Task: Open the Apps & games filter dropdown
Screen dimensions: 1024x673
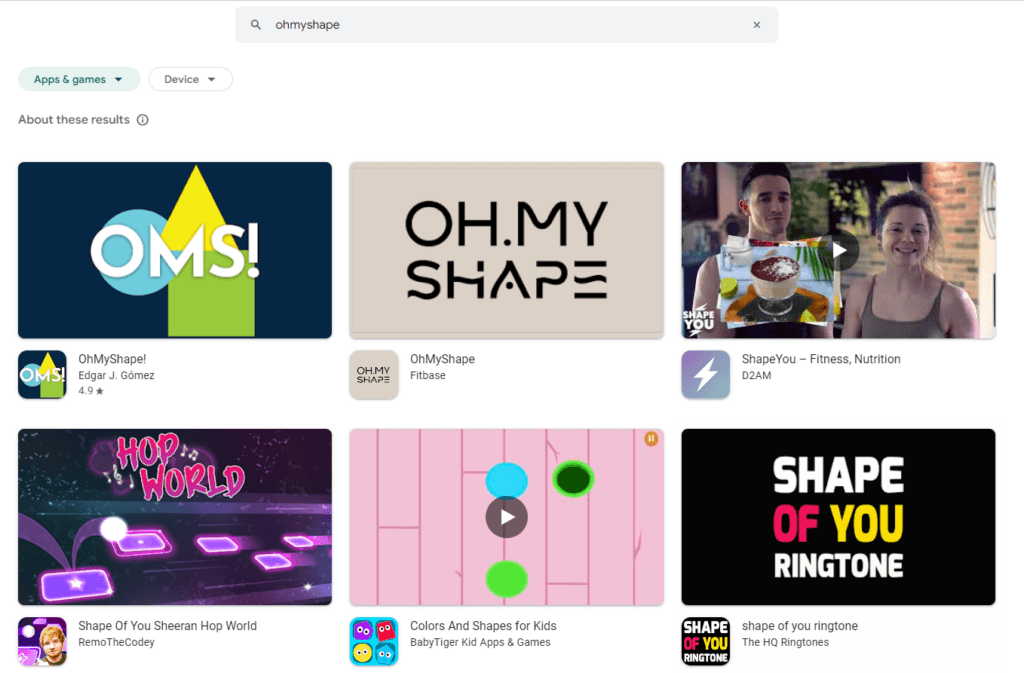Action: pos(78,79)
